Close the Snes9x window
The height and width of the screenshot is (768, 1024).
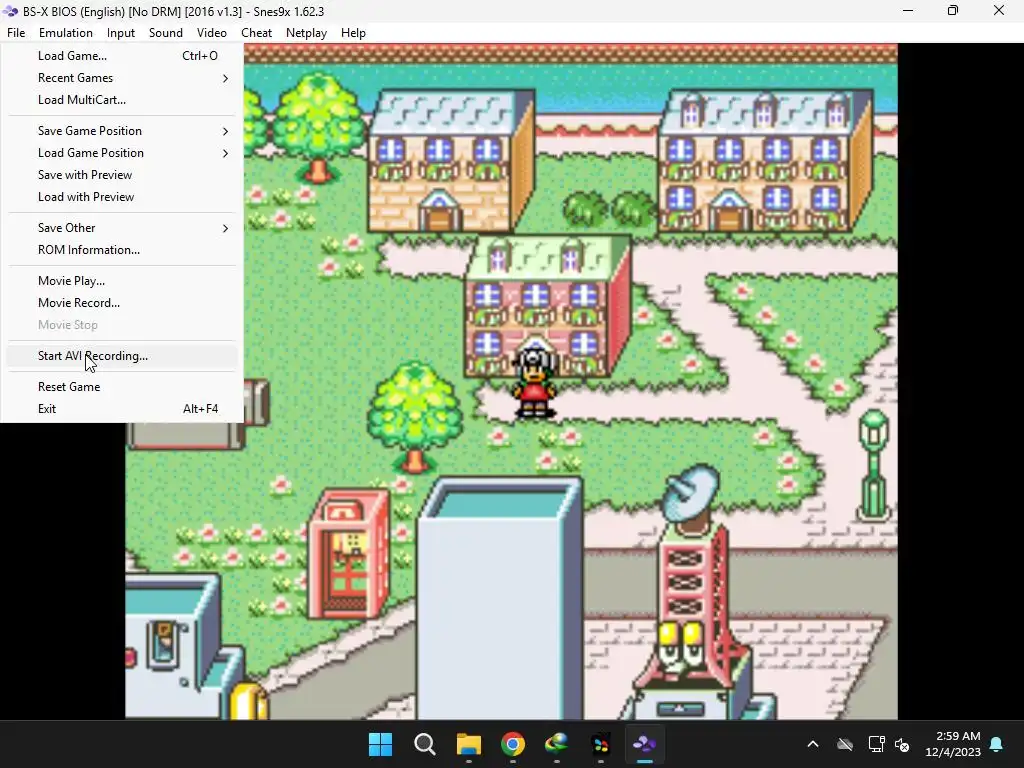coord(999,11)
